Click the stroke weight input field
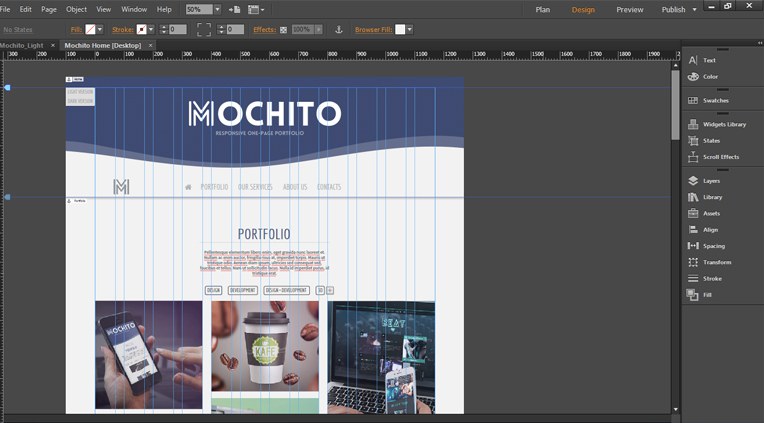Image resolution: width=764 pixels, height=423 pixels. 178,30
